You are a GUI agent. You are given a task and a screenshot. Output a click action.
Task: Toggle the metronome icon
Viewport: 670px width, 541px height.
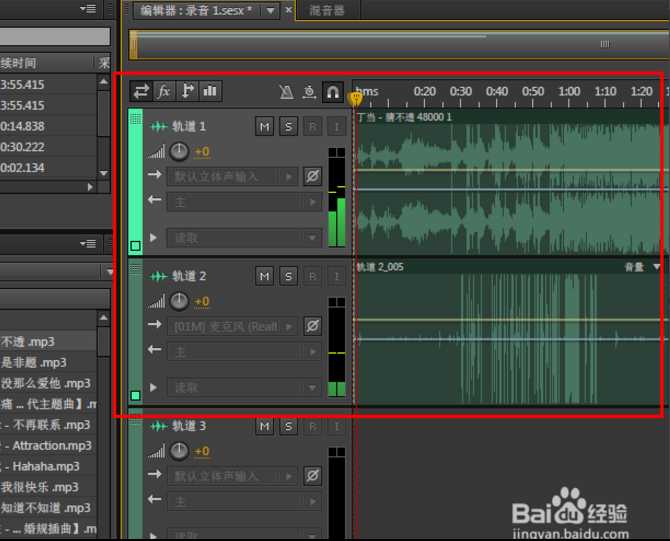pyautogui.click(x=286, y=91)
